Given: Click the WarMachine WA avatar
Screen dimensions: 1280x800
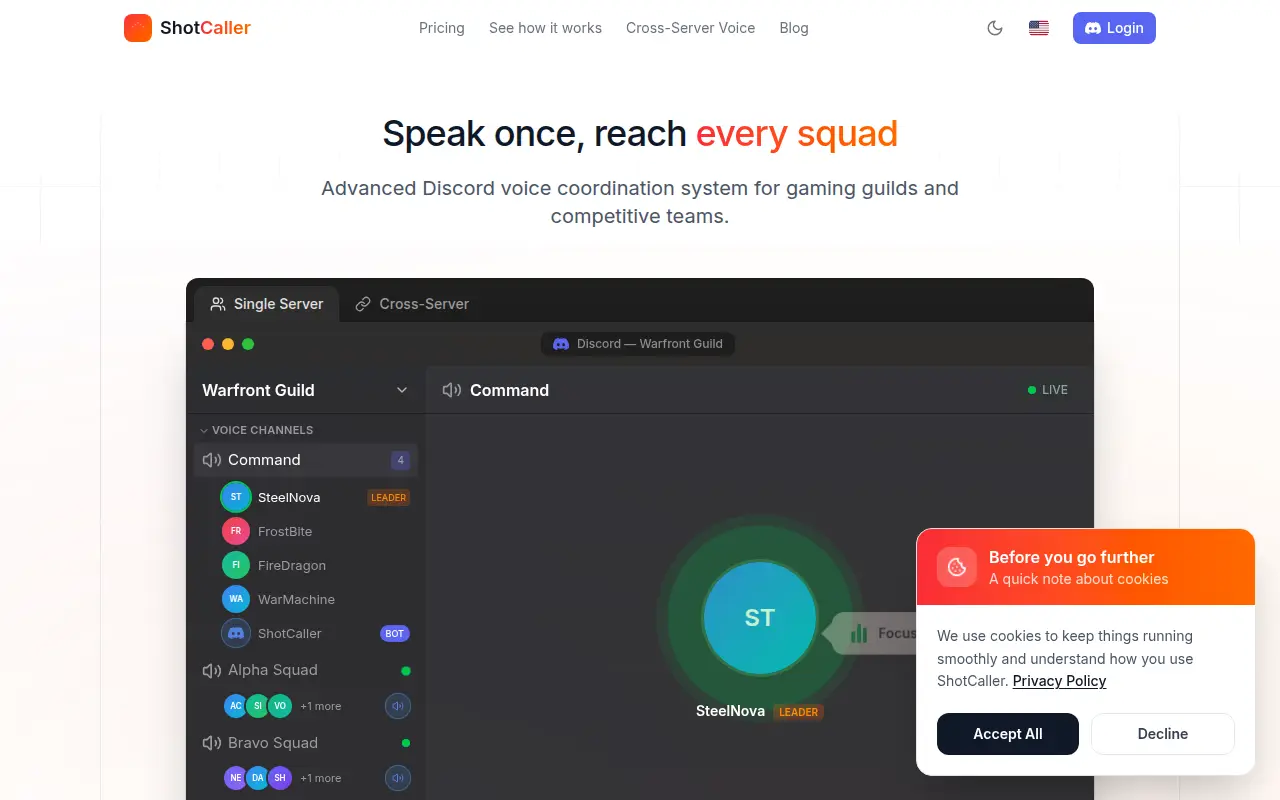Looking at the screenshot, I should tap(236, 599).
